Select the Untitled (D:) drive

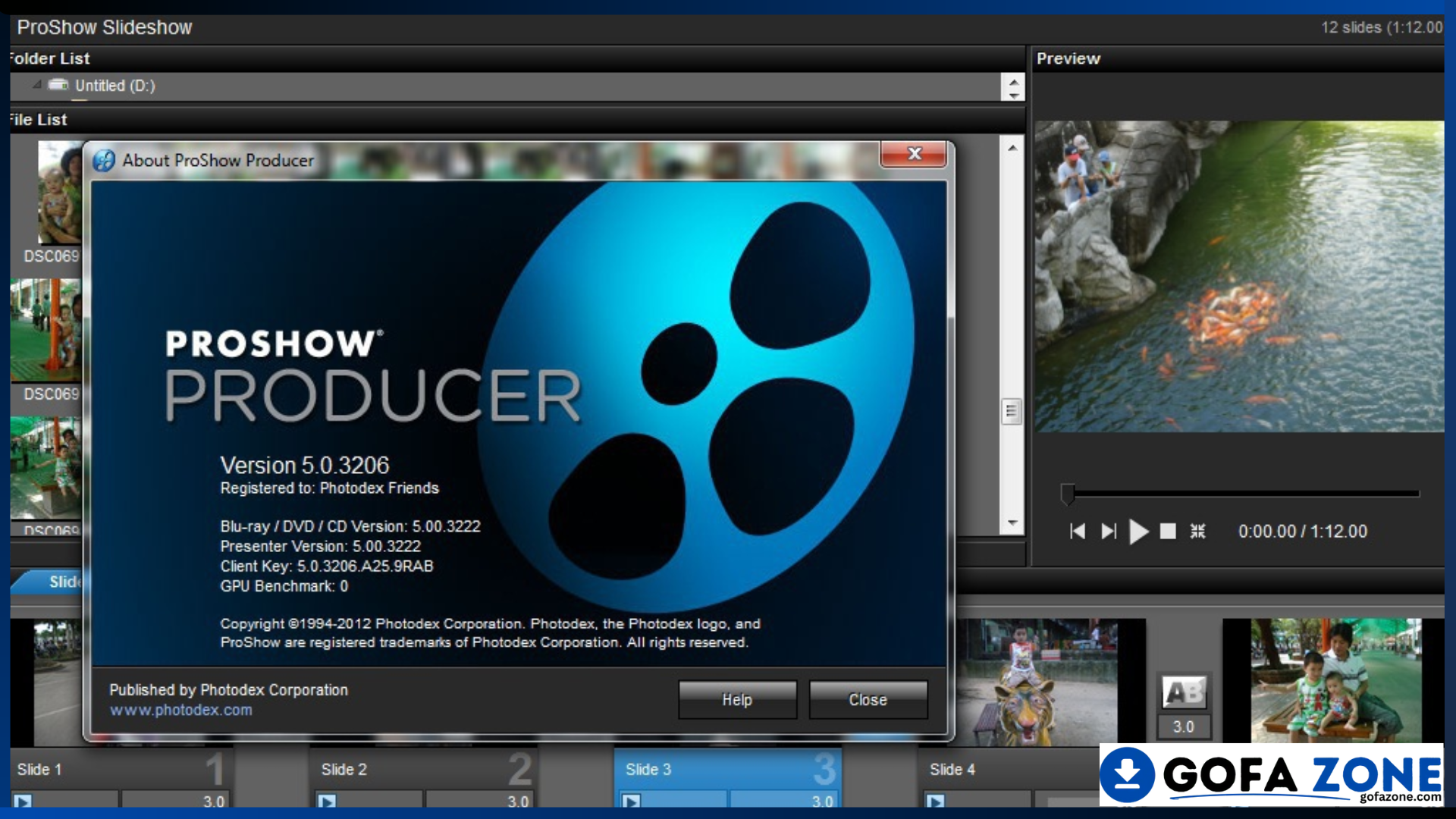[x=115, y=86]
